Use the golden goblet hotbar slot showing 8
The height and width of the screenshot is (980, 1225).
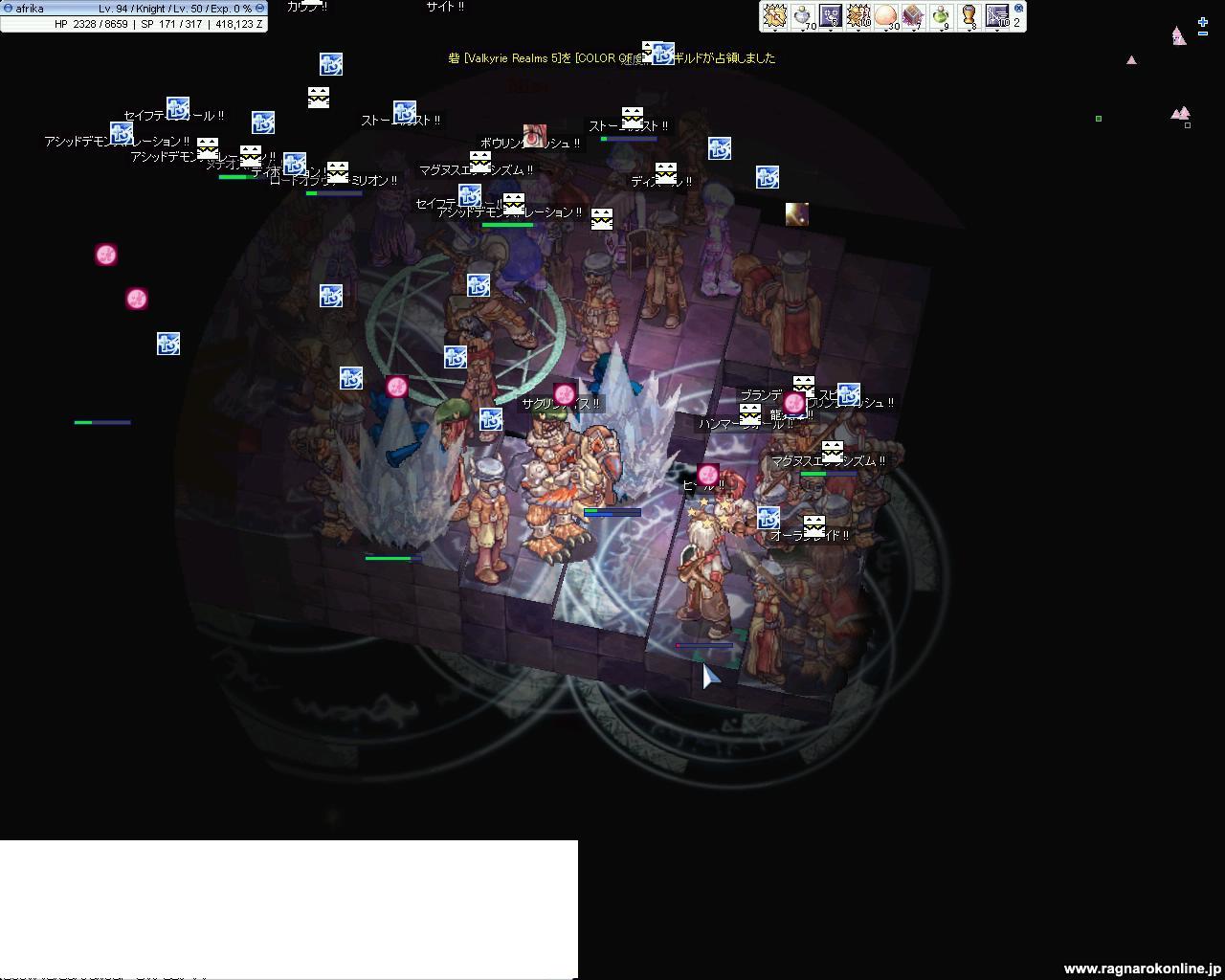969,15
